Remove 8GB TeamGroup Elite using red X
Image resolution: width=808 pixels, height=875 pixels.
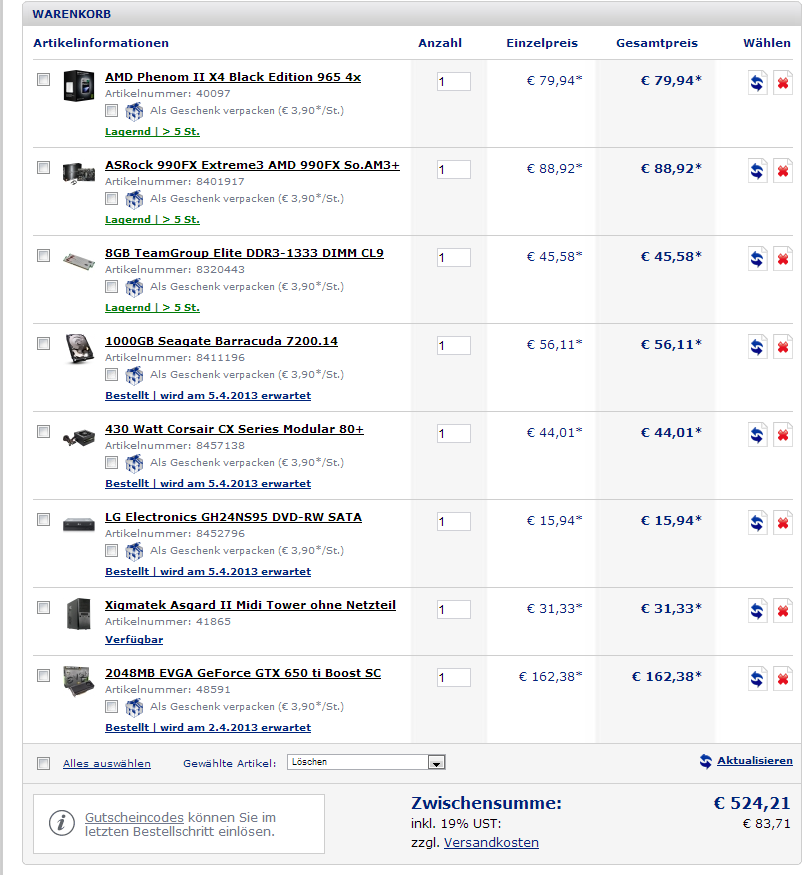783,259
